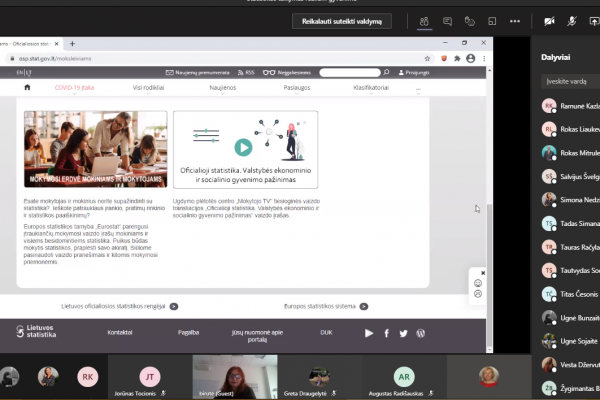600x400 pixels.
Task: Open the Naujienos menu item
Action: tap(223, 88)
